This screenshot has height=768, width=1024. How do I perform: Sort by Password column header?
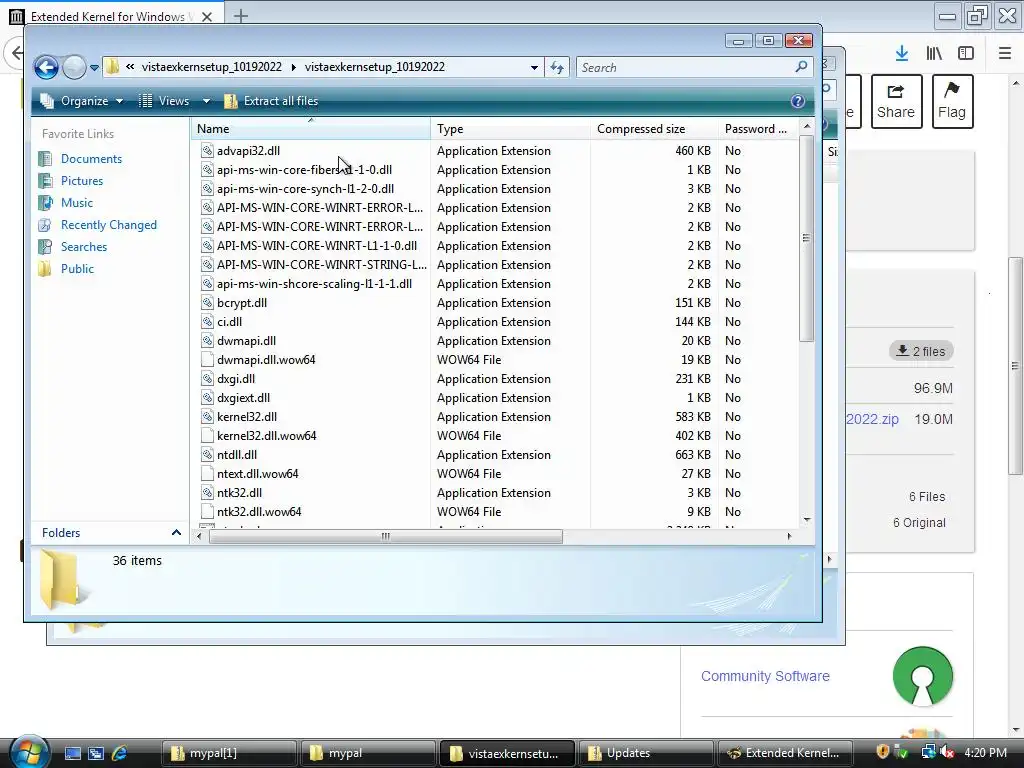point(758,129)
